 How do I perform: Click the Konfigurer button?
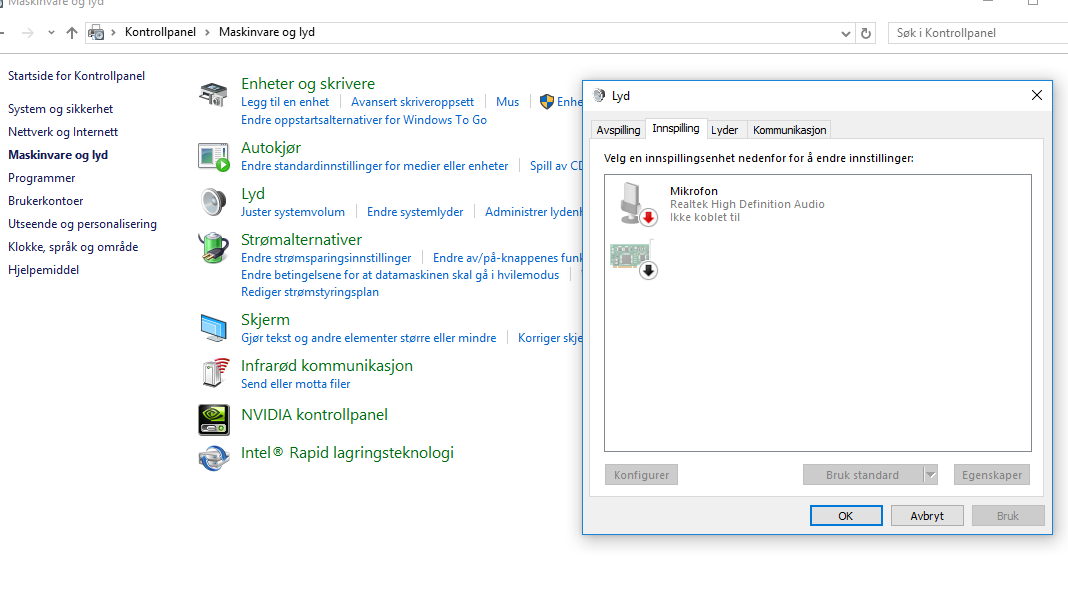pos(642,475)
